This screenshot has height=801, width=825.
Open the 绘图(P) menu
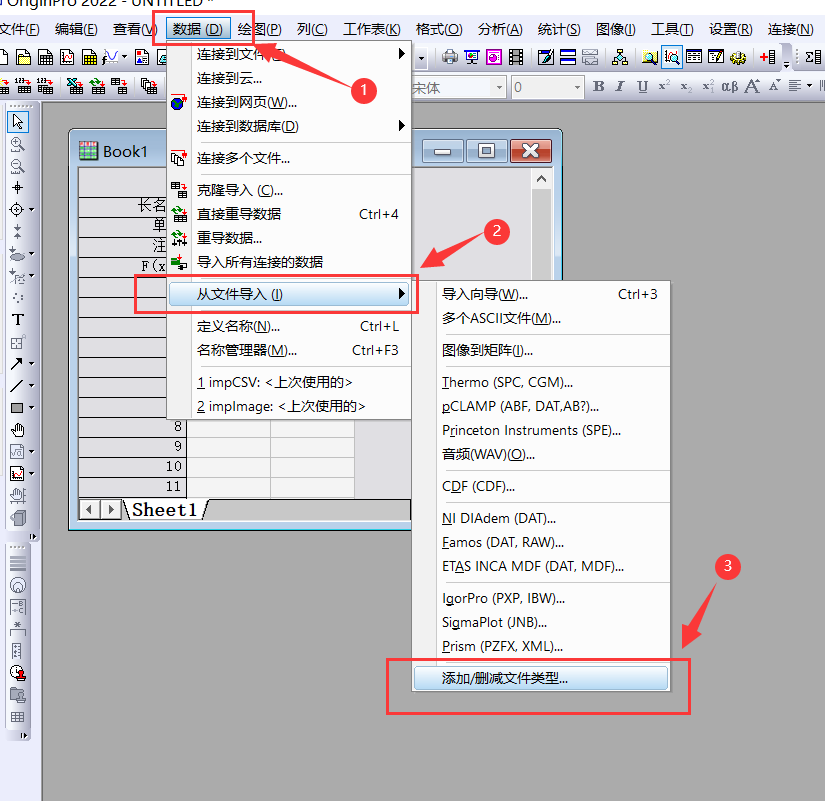[259, 29]
